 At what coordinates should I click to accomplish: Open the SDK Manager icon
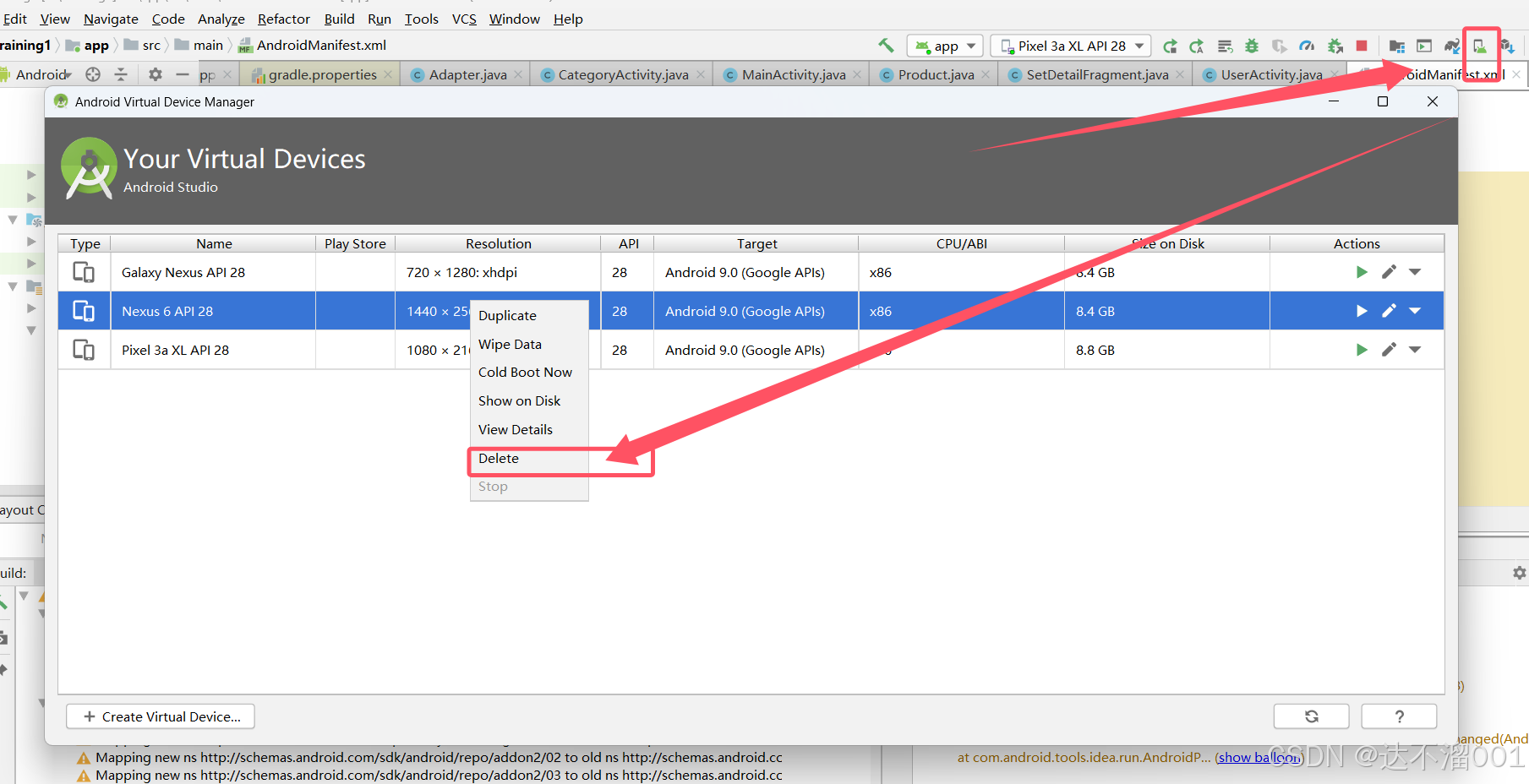[1507, 46]
